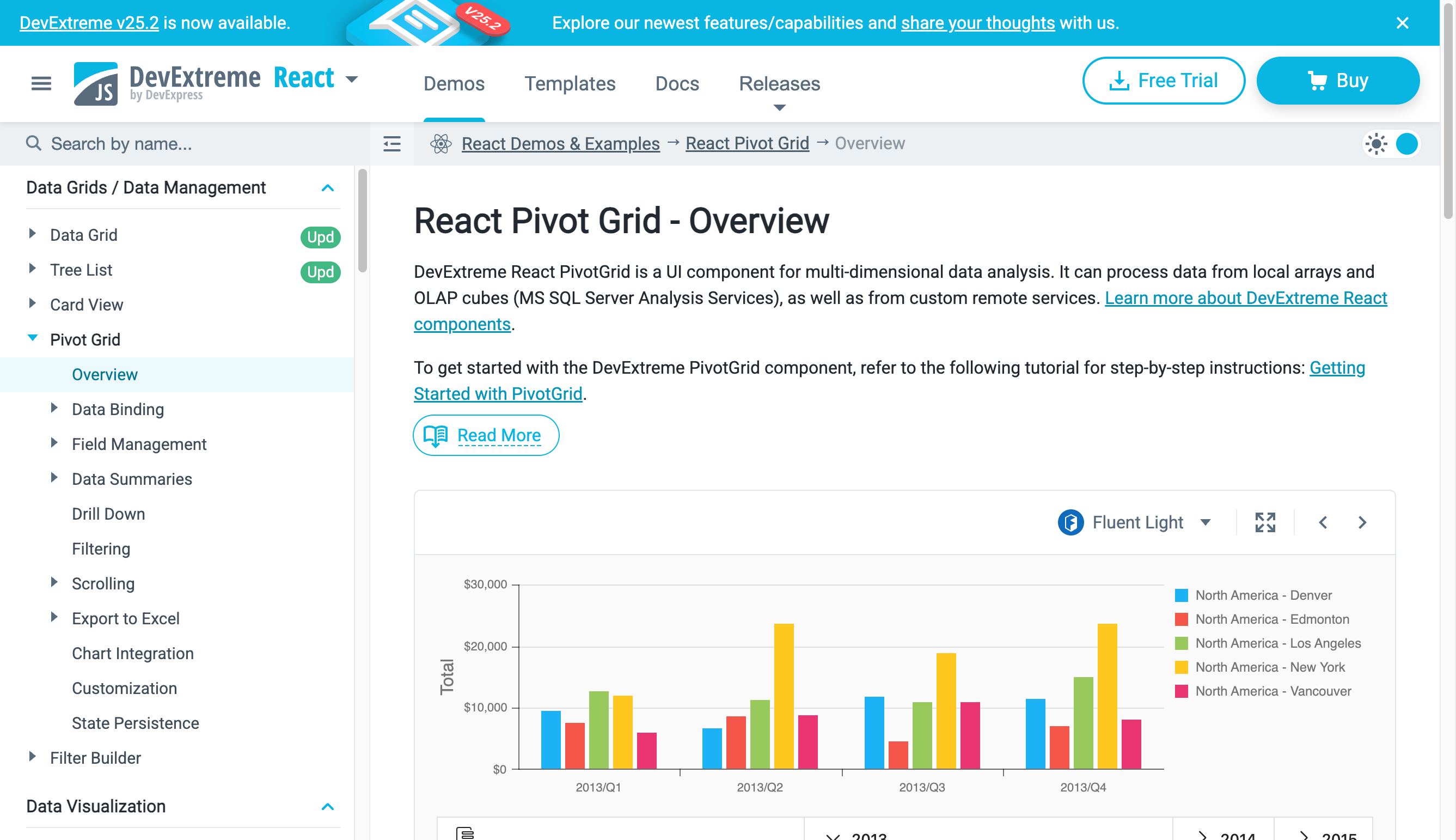
Task: Open the React framework selector dropdown
Action: tap(352, 79)
